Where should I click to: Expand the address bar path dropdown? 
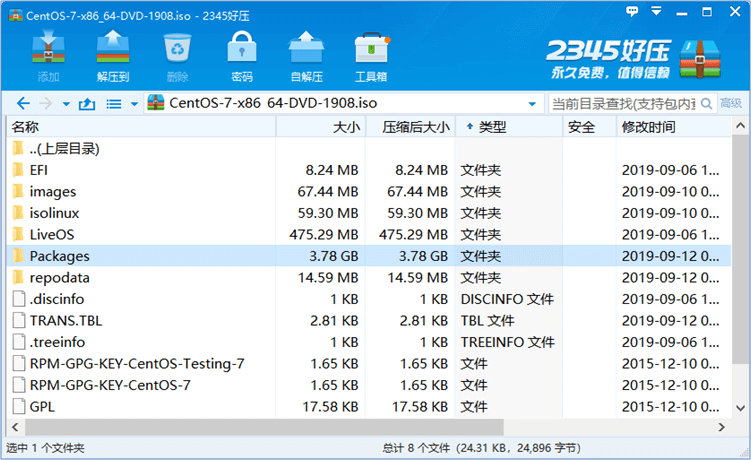pos(532,104)
